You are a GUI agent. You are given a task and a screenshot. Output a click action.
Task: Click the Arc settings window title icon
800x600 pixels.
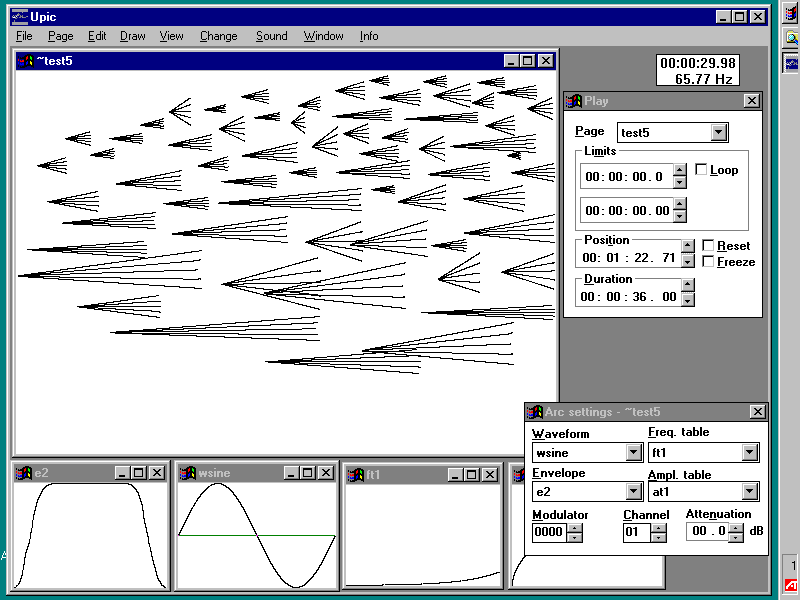[x=534, y=412]
